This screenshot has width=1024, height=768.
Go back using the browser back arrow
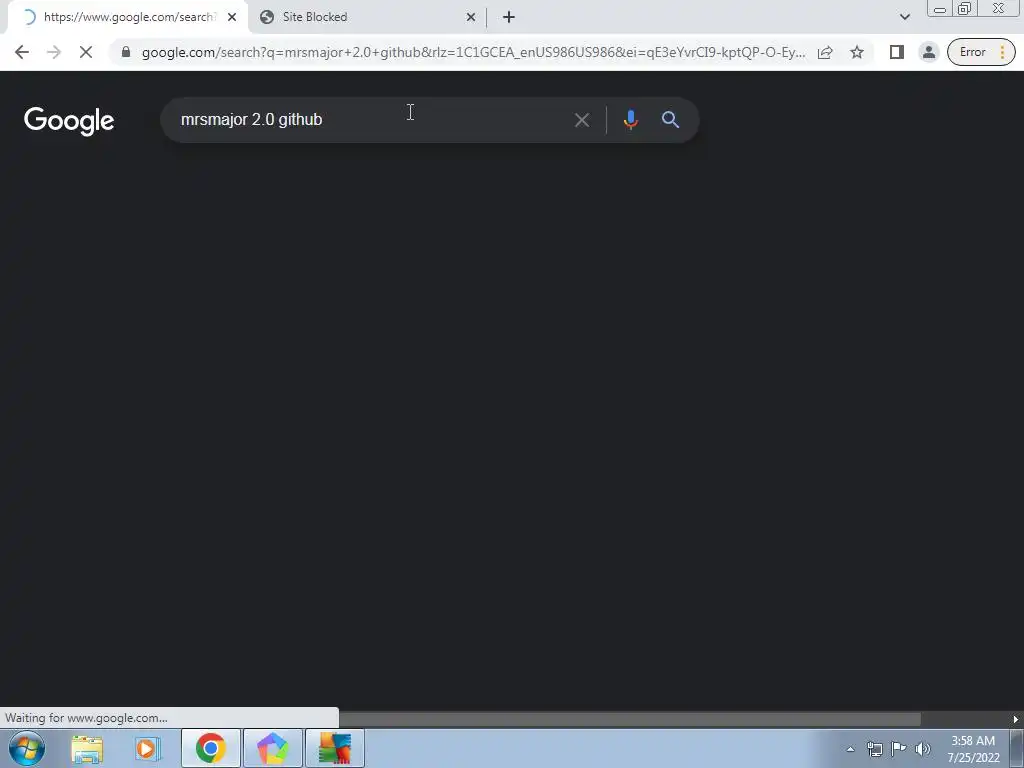22,52
